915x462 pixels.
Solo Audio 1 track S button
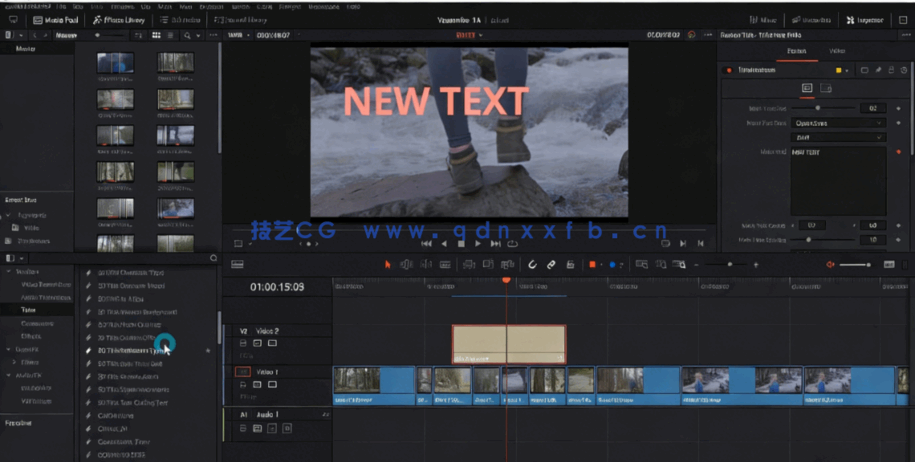pos(272,428)
